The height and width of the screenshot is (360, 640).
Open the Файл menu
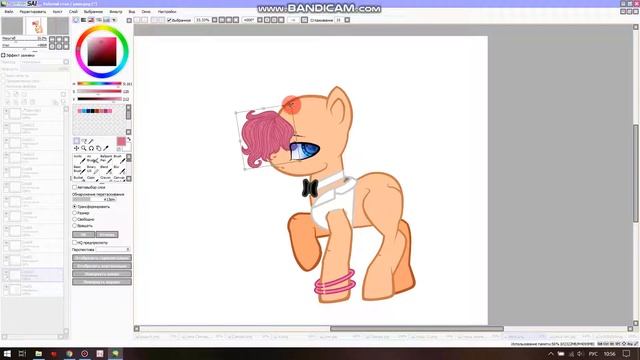click(9, 11)
